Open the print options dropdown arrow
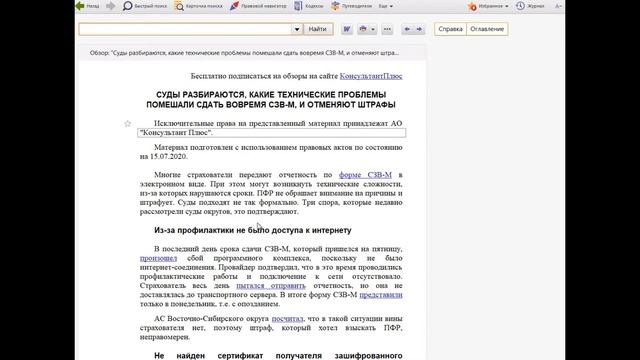 pyautogui.click(x=373, y=29)
